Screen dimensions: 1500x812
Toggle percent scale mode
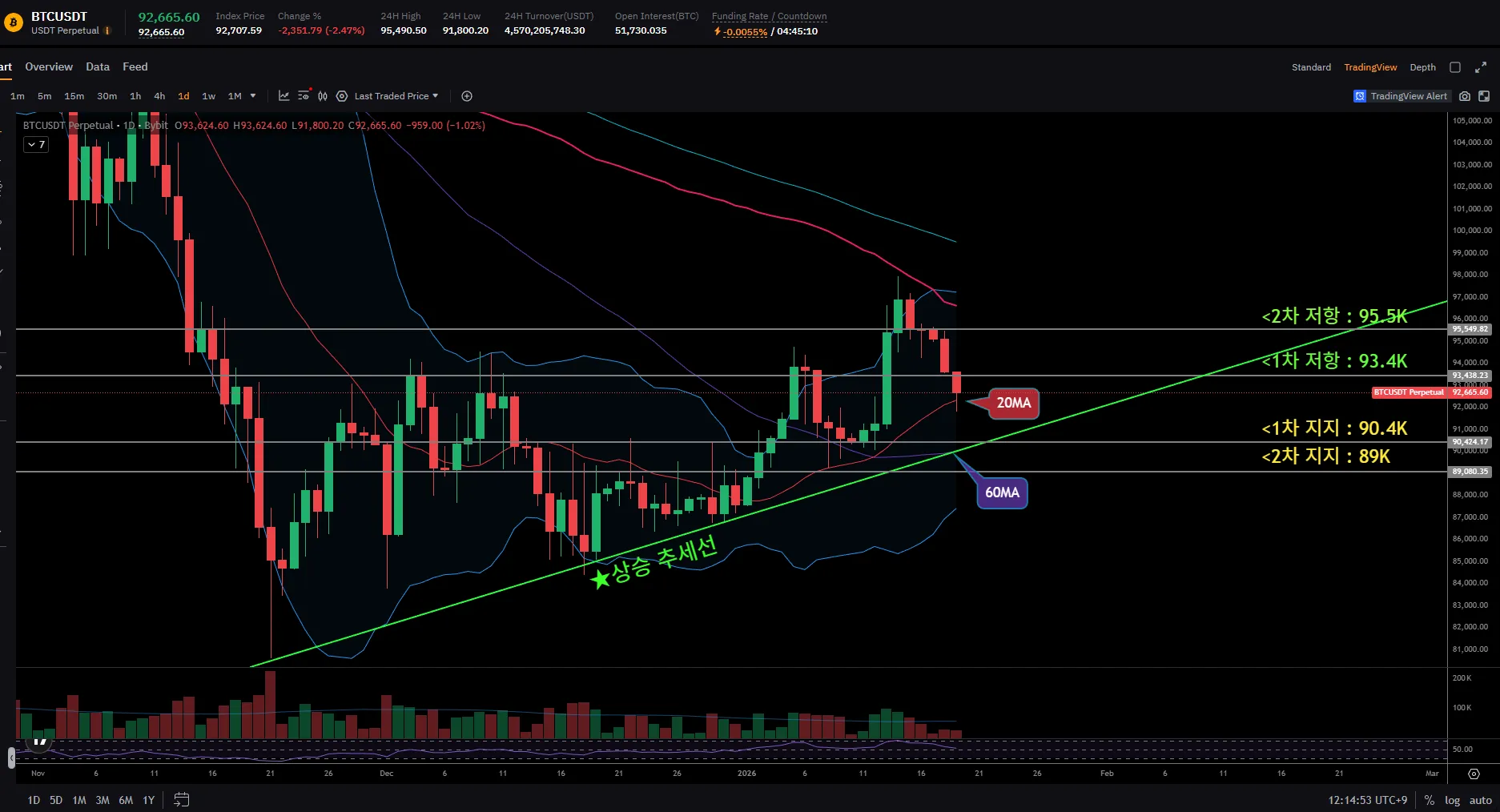[1430, 800]
